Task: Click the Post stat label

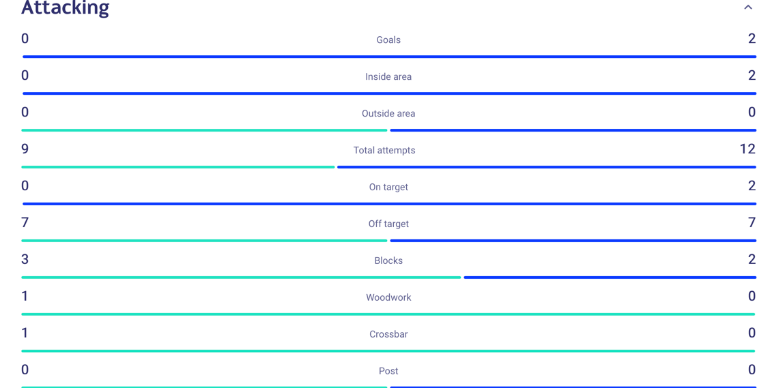Action: coord(388,371)
